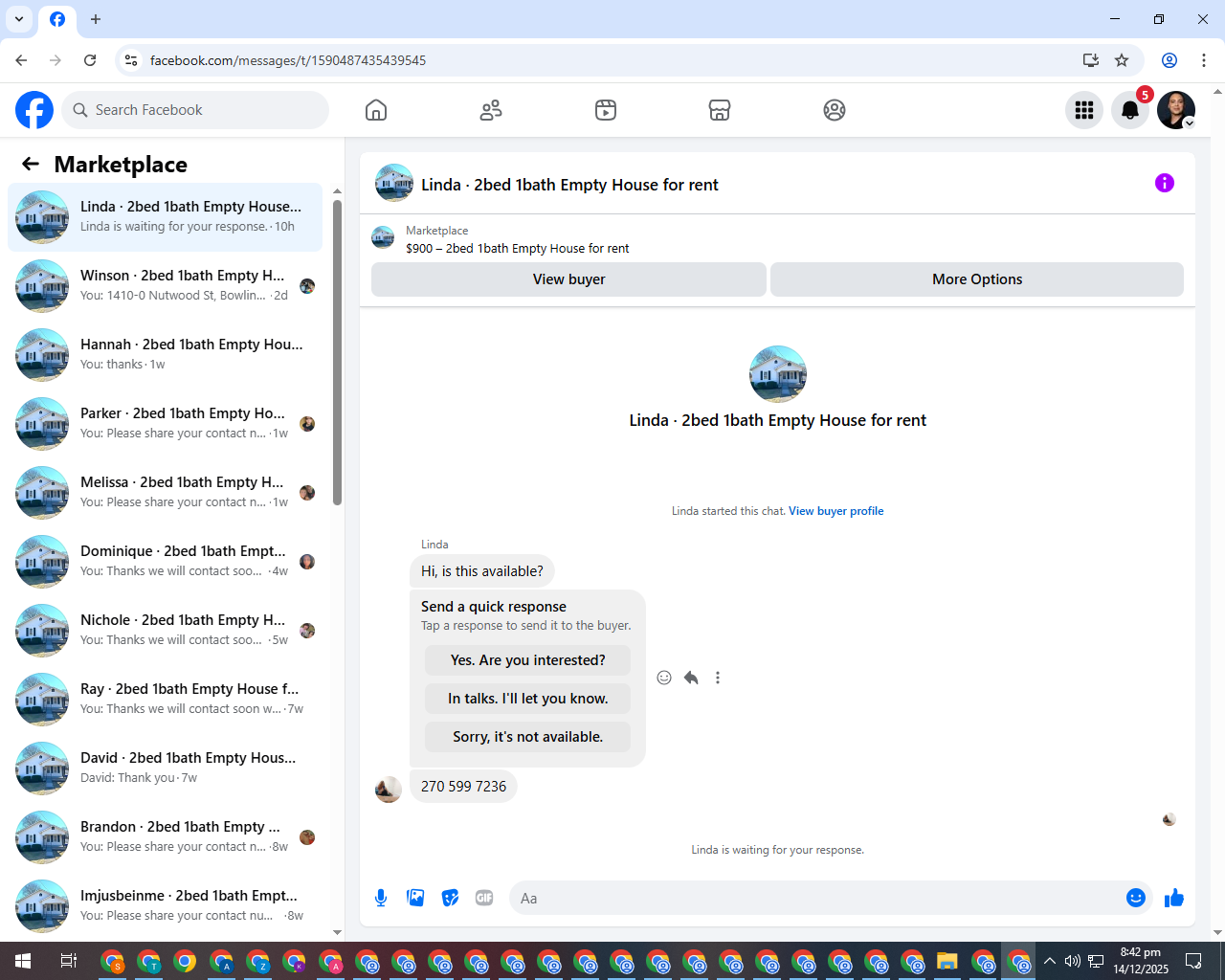Viewport: 1225px width, 980px height.
Task: React to message with emoji icon
Action: (664, 678)
